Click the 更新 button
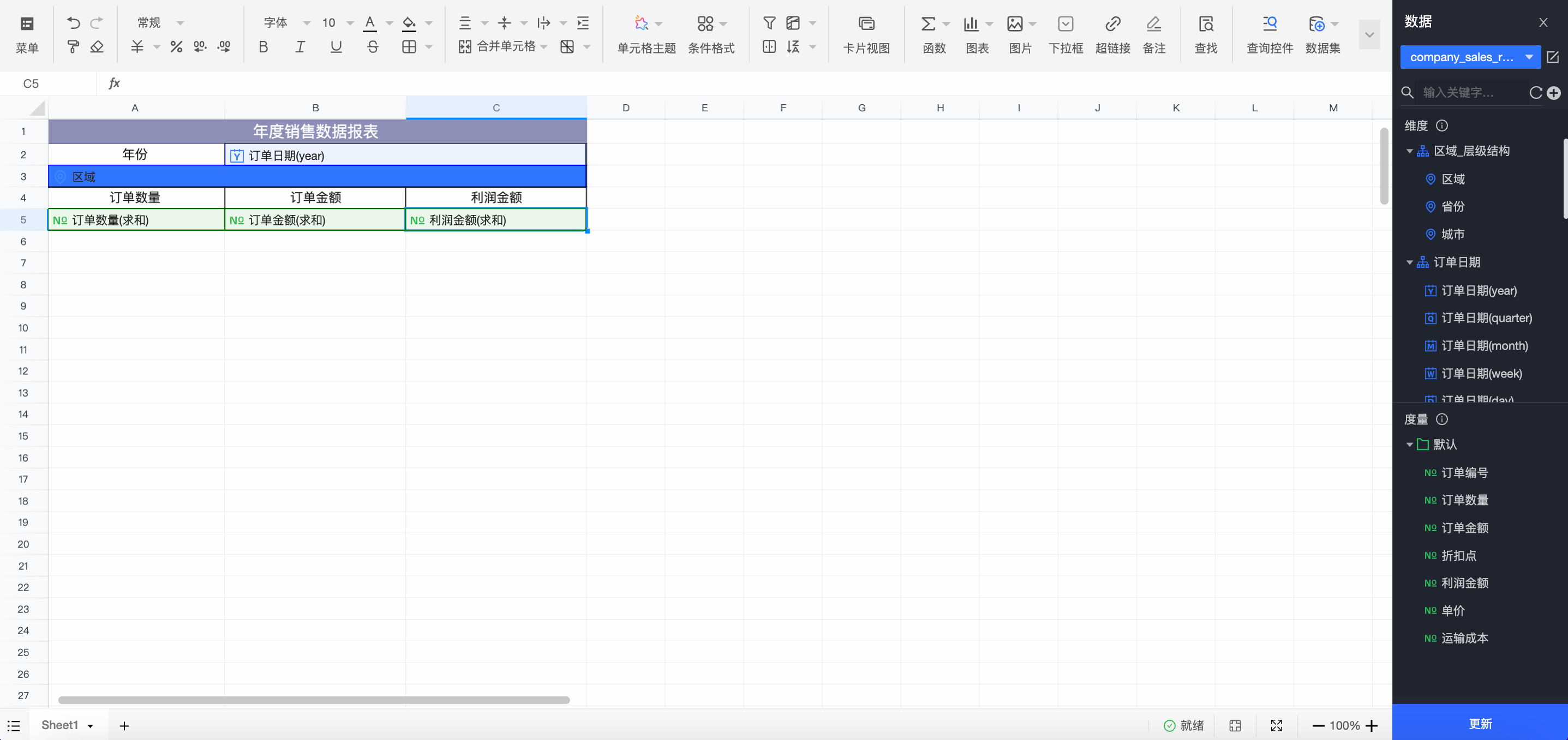 (x=1480, y=723)
